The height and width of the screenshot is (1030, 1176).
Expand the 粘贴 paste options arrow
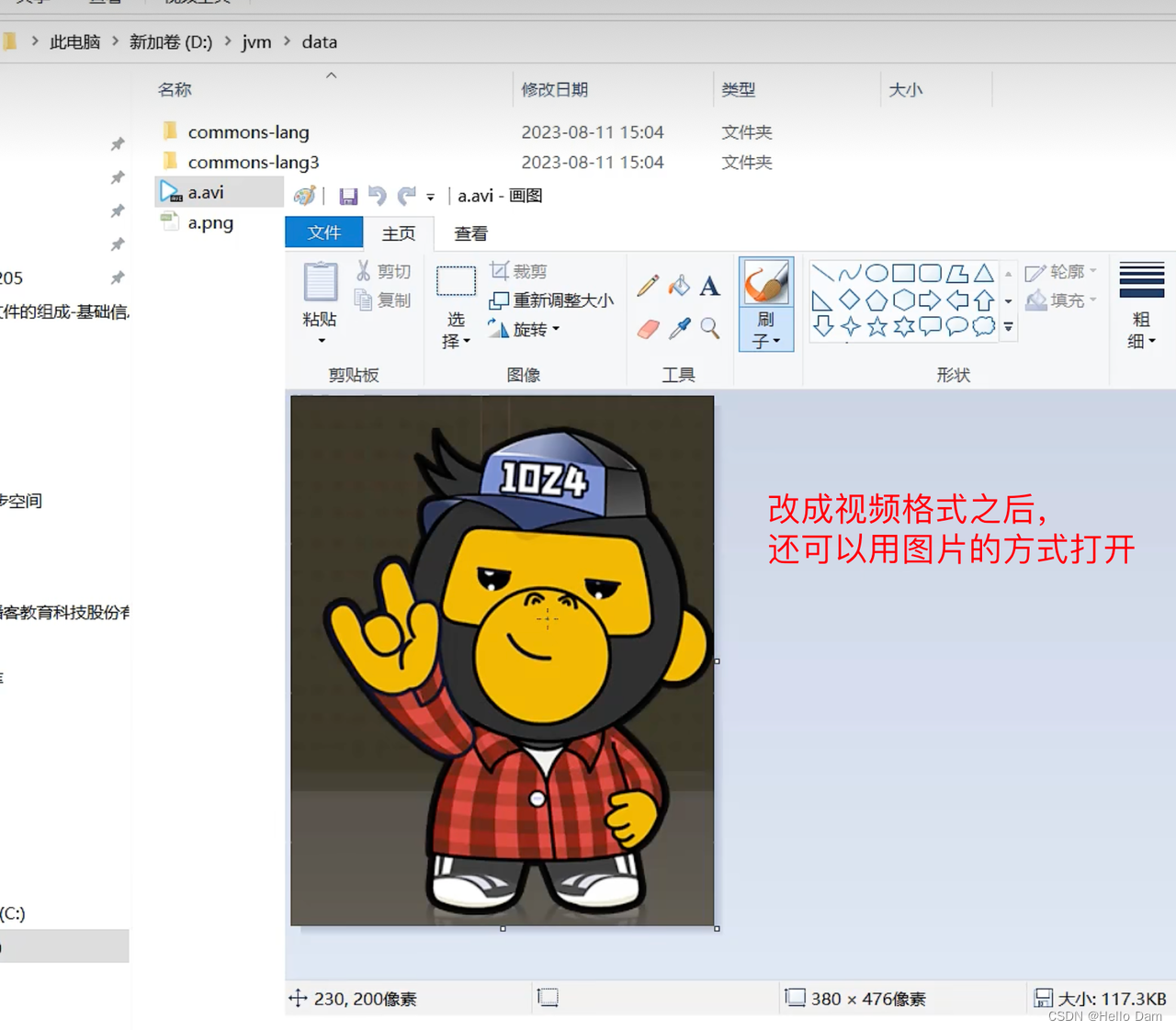(x=321, y=341)
